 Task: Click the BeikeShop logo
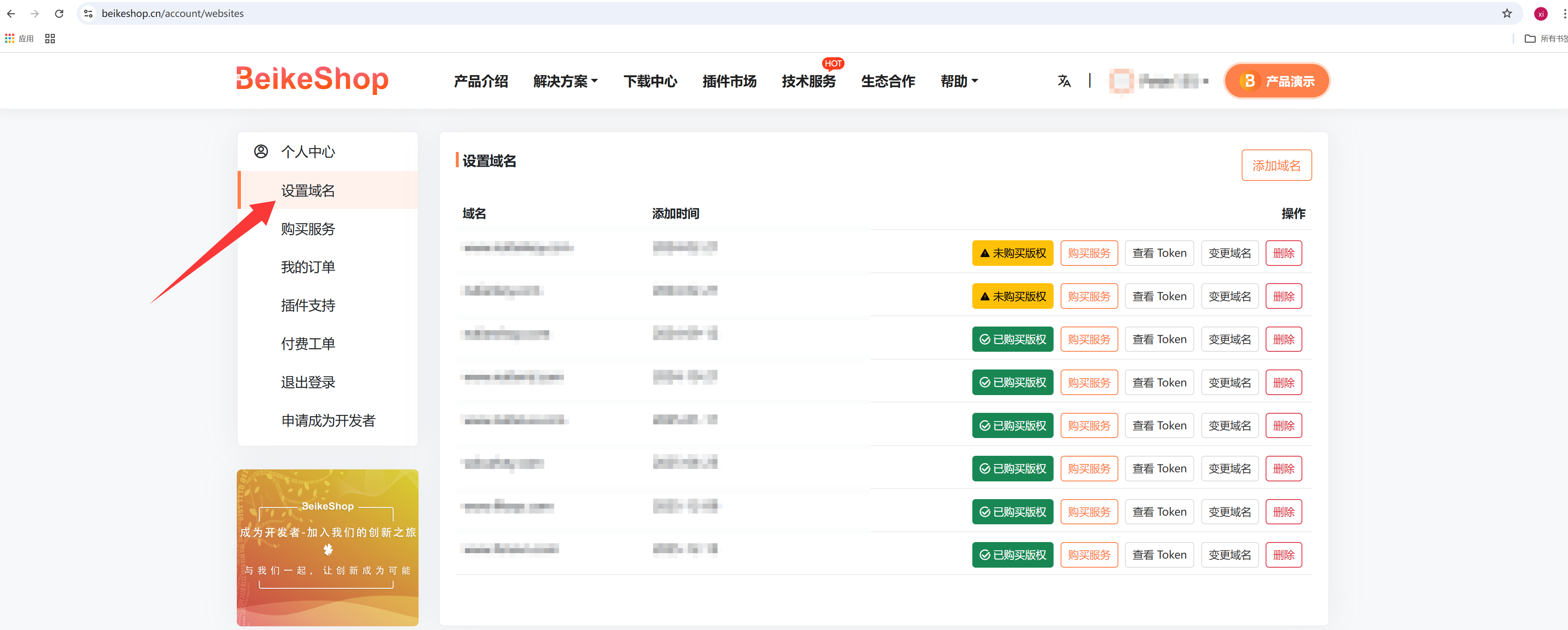[312, 79]
